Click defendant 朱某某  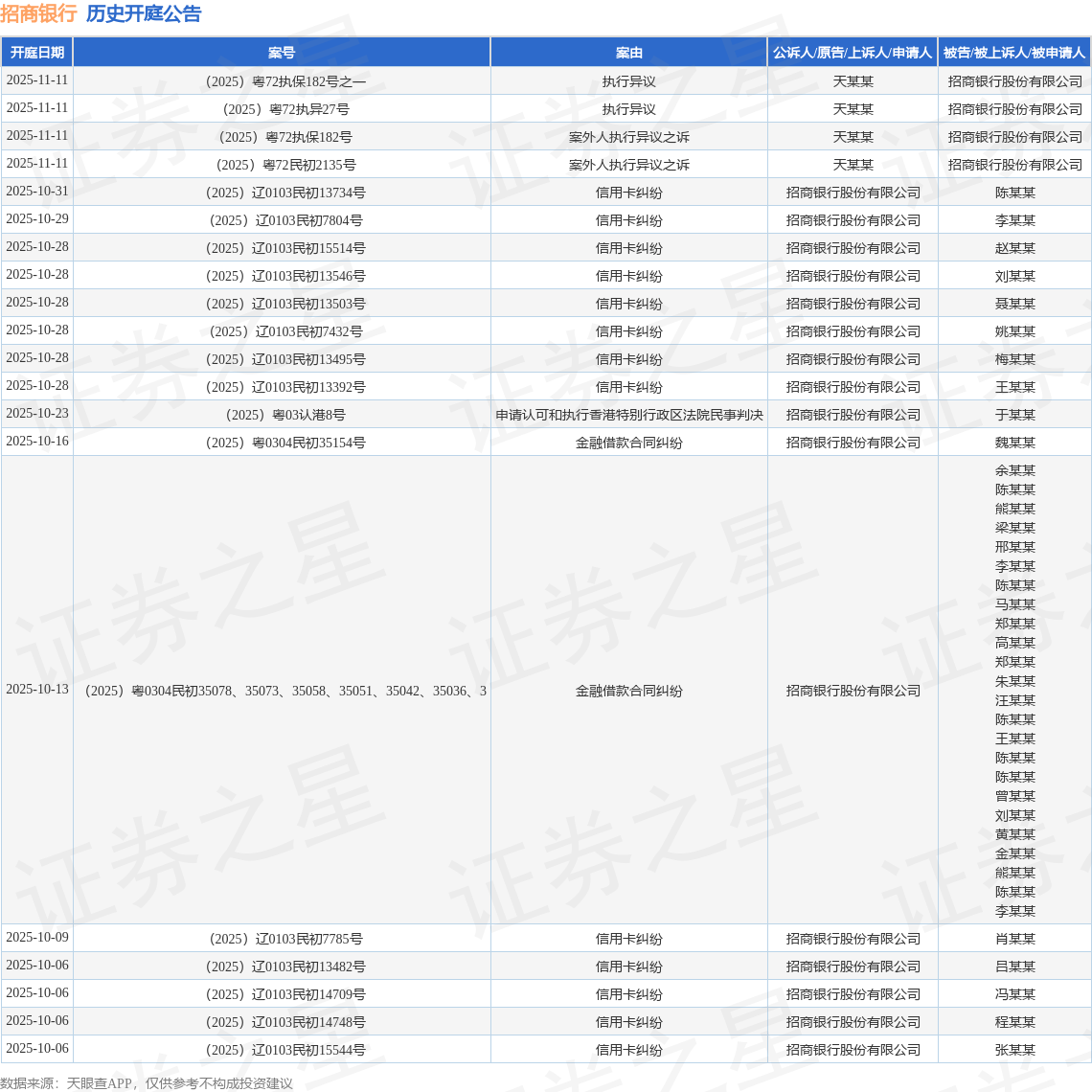pyautogui.click(x=1014, y=682)
